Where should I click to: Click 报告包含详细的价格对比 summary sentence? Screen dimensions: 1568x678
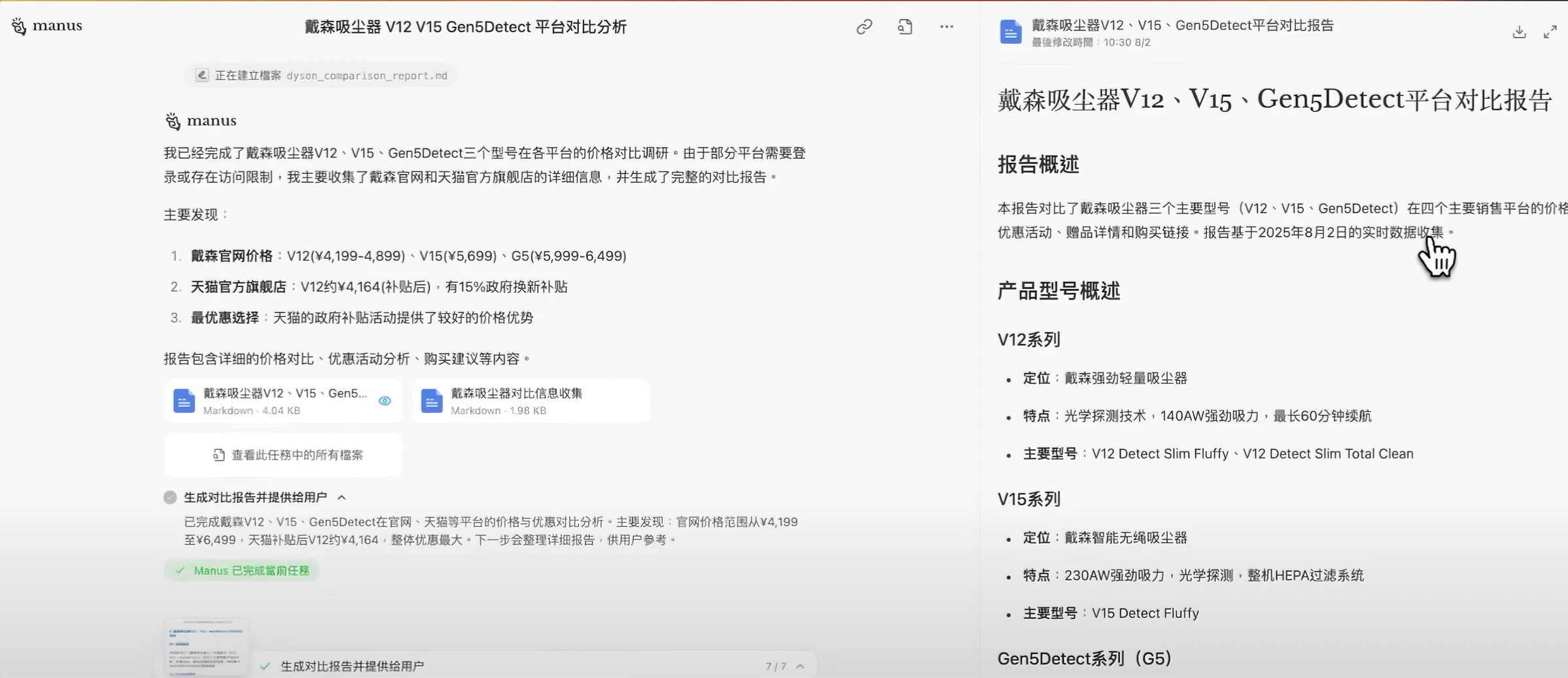347,359
